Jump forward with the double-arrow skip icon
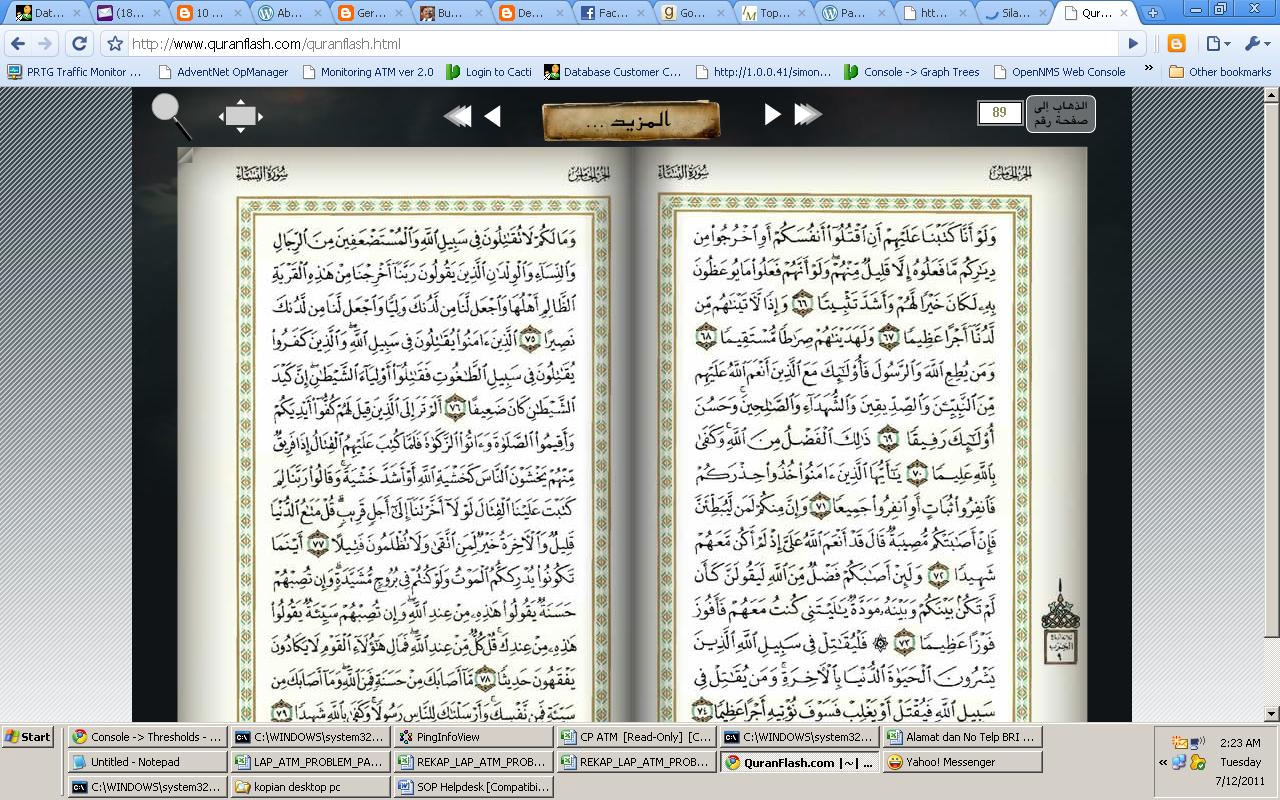This screenshot has height=800, width=1280. click(809, 114)
